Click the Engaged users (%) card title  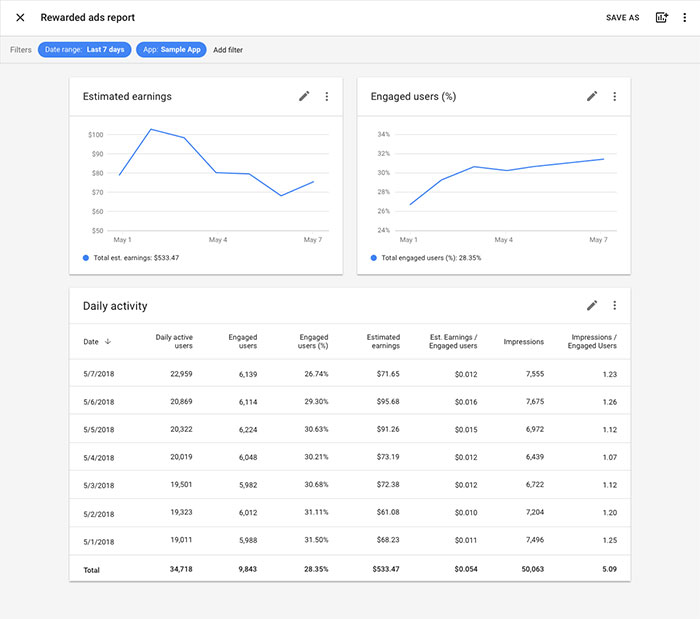pos(413,96)
